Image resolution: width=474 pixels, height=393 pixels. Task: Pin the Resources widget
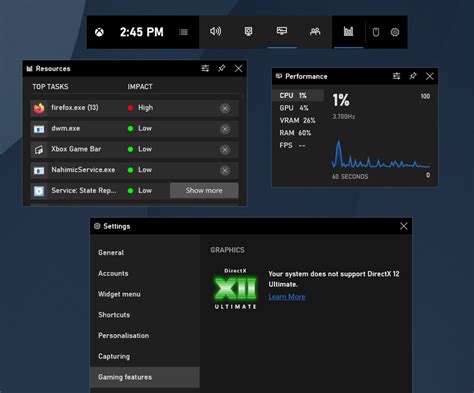222,68
